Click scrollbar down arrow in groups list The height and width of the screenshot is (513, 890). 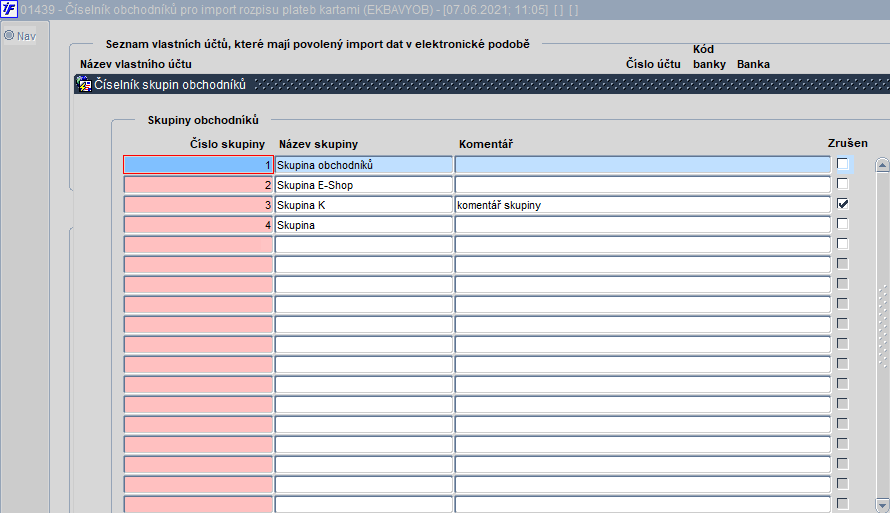[x=882, y=504]
